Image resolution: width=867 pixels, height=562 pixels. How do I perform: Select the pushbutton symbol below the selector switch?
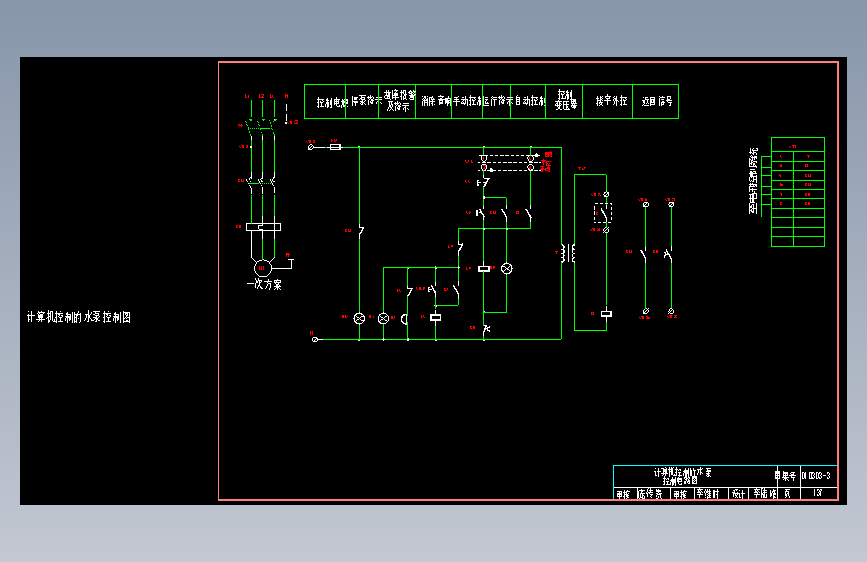pos(483,183)
